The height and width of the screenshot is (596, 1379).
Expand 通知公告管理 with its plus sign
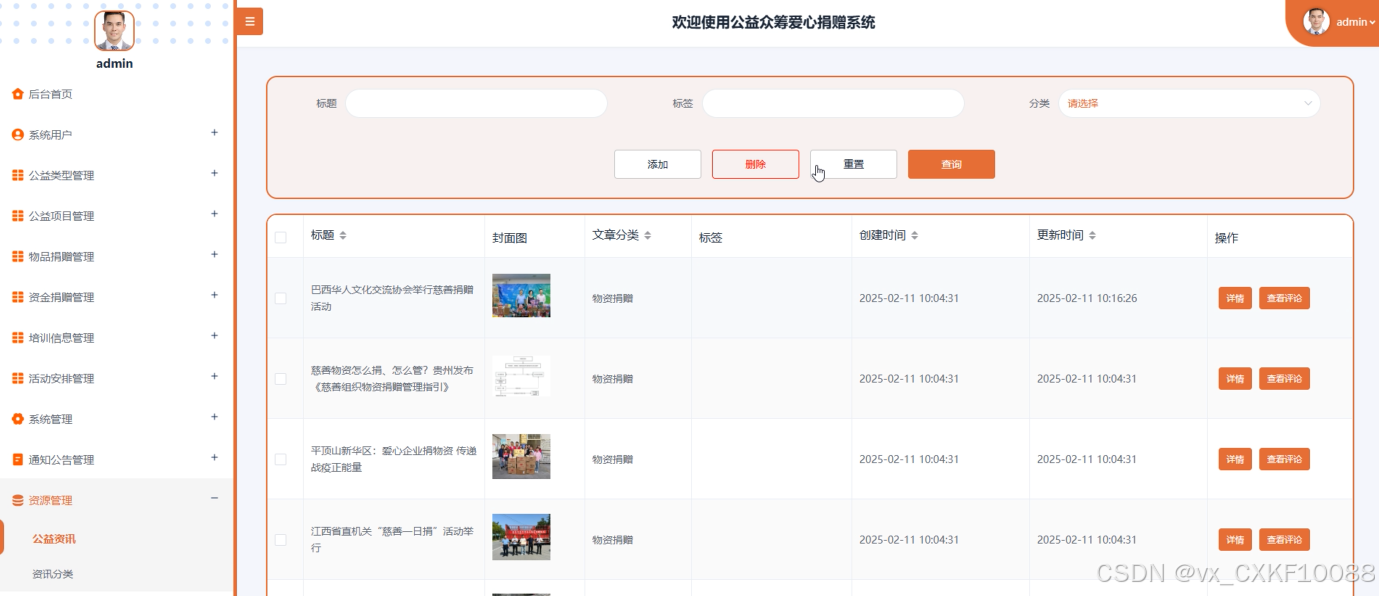[x=214, y=458]
